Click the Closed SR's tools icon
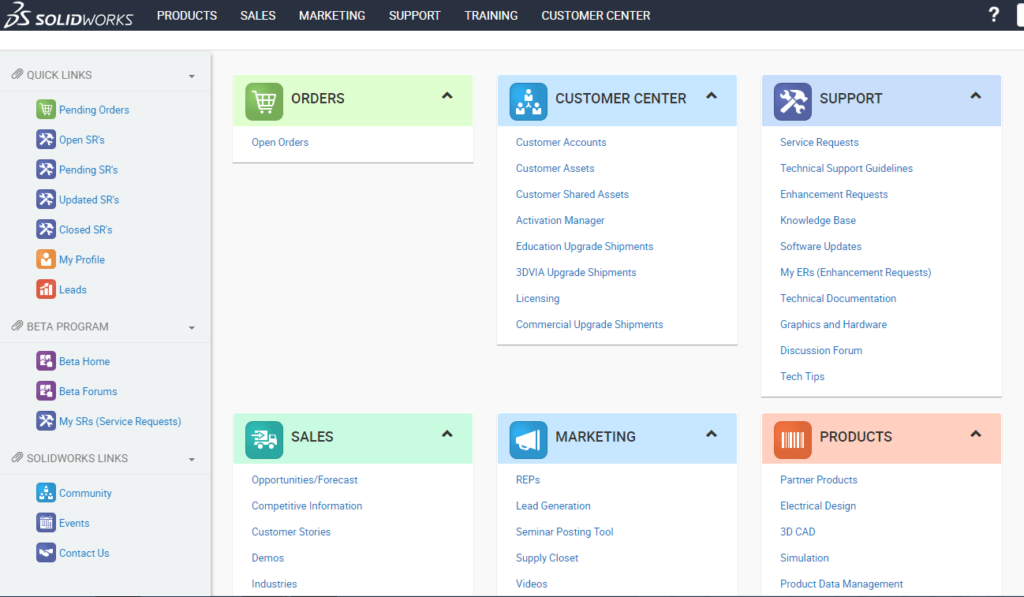The width and height of the screenshot is (1024, 597). (x=46, y=229)
